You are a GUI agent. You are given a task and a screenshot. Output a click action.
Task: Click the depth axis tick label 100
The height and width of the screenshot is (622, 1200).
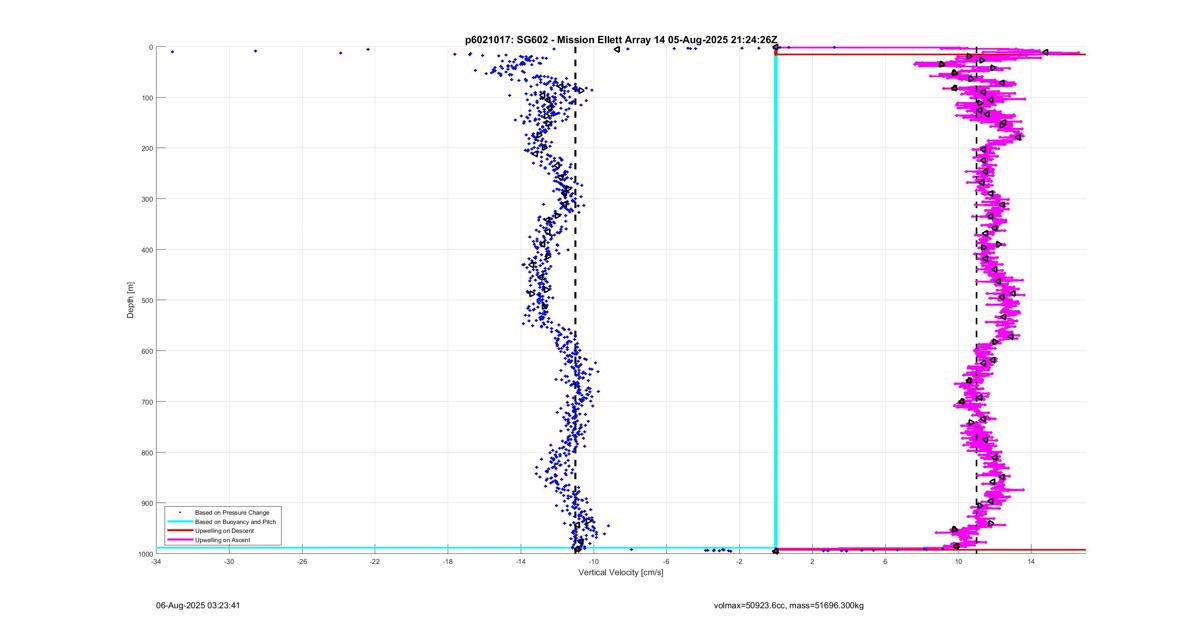[x=146, y=98]
